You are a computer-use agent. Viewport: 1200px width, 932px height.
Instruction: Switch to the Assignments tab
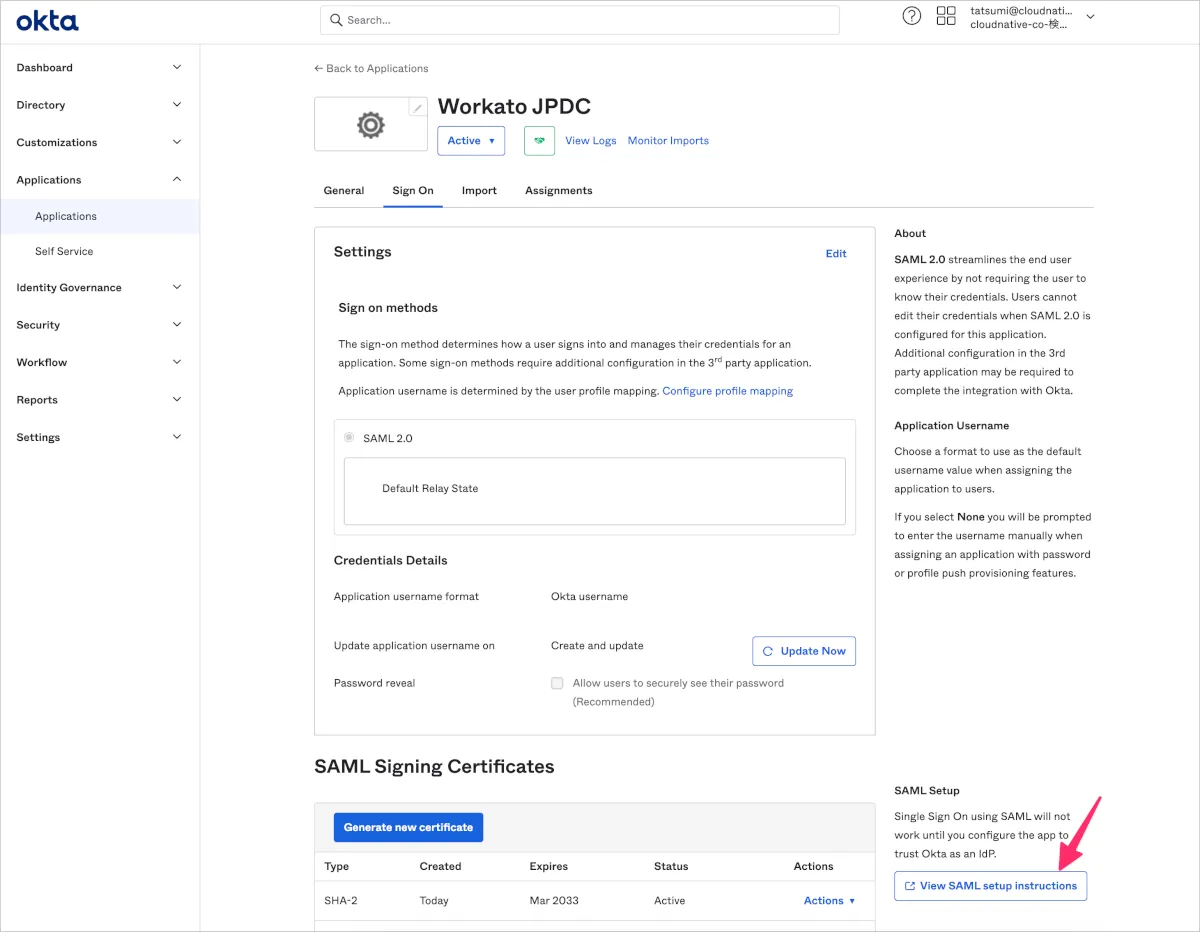pyautogui.click(x=558, y=191)
